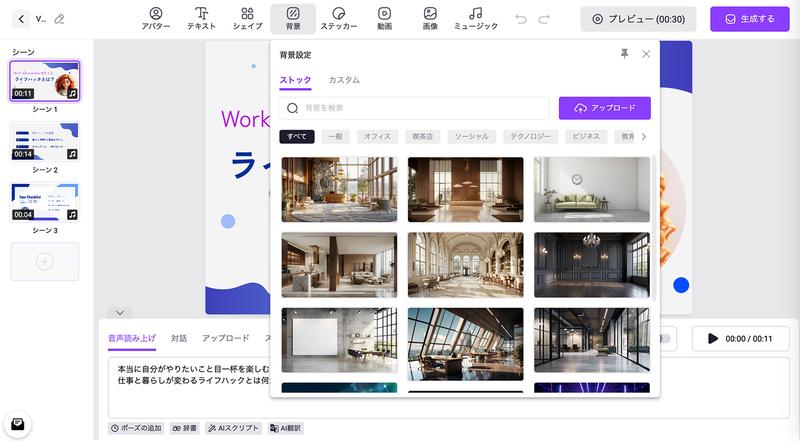Click the purple アップロード button
This screenshot has width=800, height=442.
click(x=604, y=108)
